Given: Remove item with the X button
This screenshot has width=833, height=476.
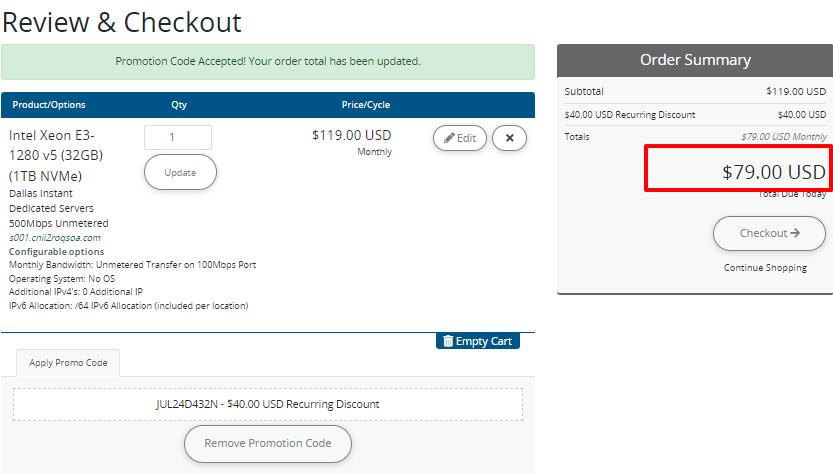Looking at the screenshot, I should [509, 138].
